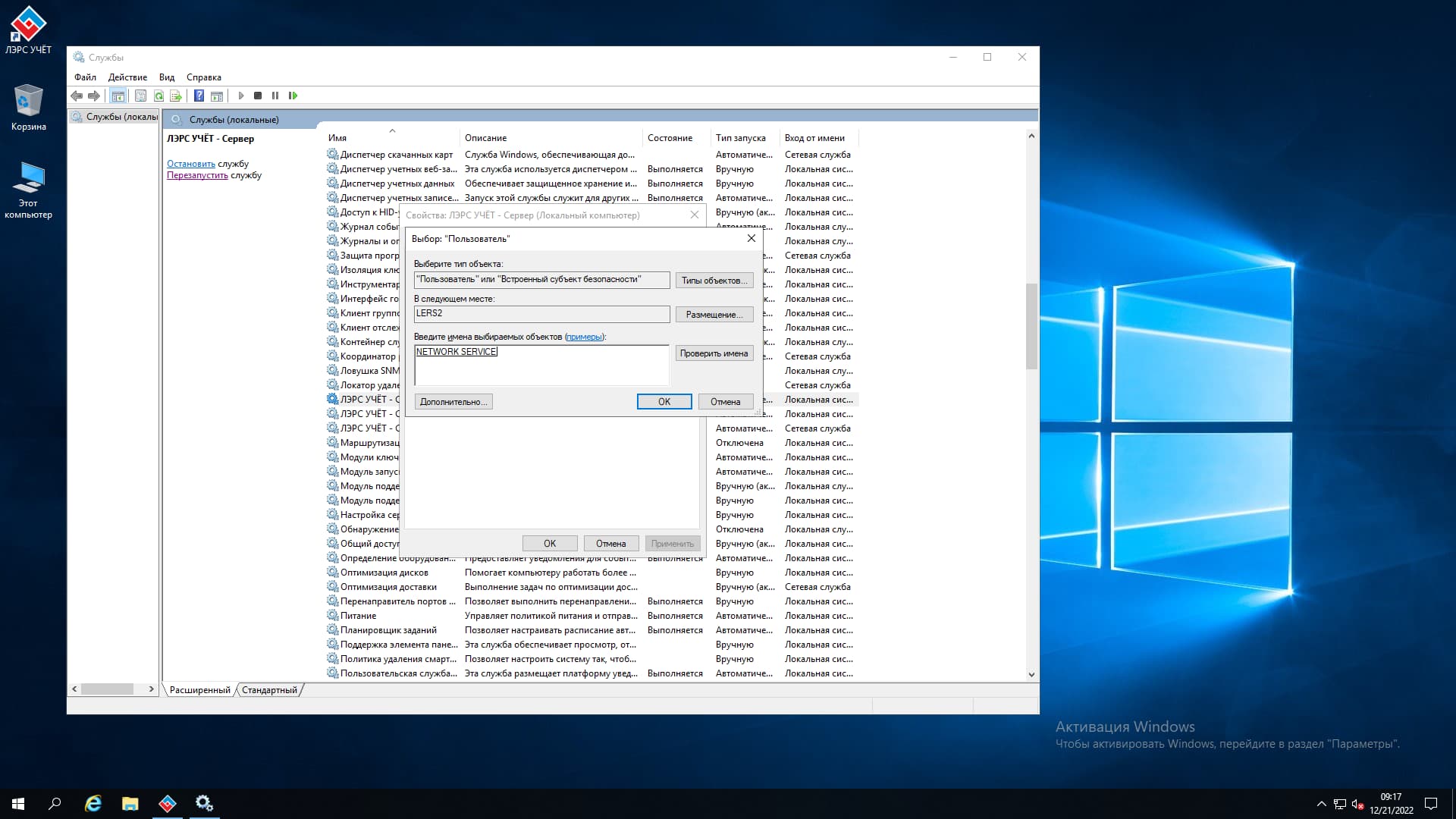Image resolution: width=1456 pixels, height=819 pixels.
Task: Select Службы (локальные) tree node
Action: 115,117
